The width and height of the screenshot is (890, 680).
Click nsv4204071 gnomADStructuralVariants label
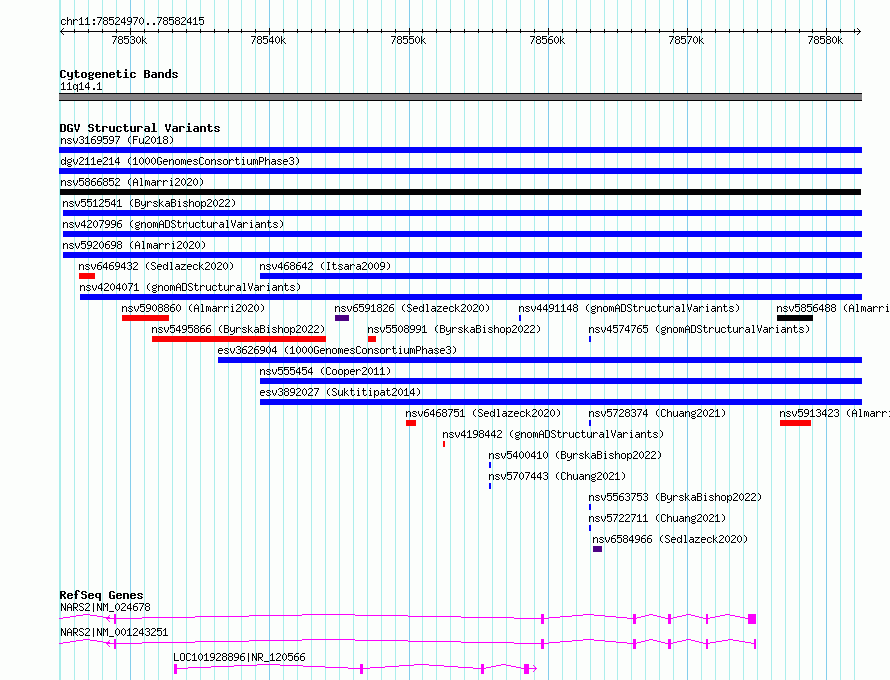click(x=190, y=287)
